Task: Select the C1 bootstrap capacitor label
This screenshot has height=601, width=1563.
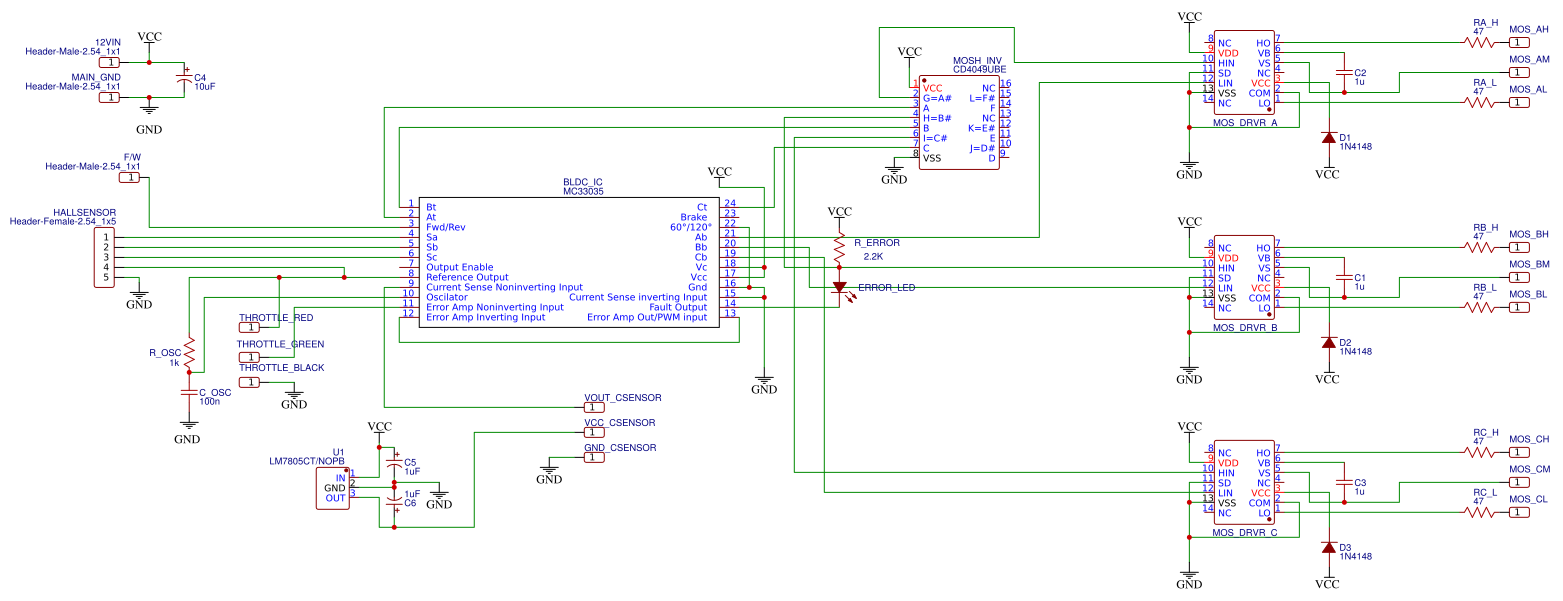Action: [1360, 277]
